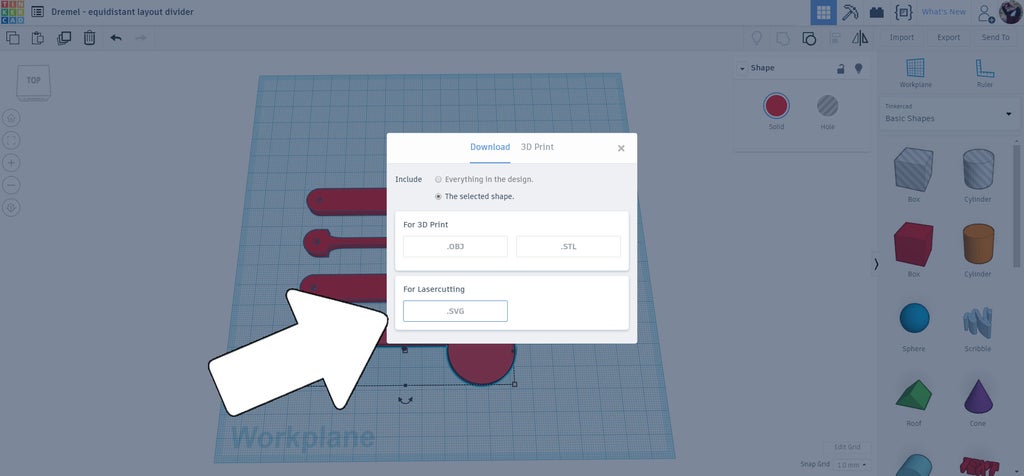Download as .OBJ file
The height and width of the screenshot is (476, 1024).
(x=455, y=247)
